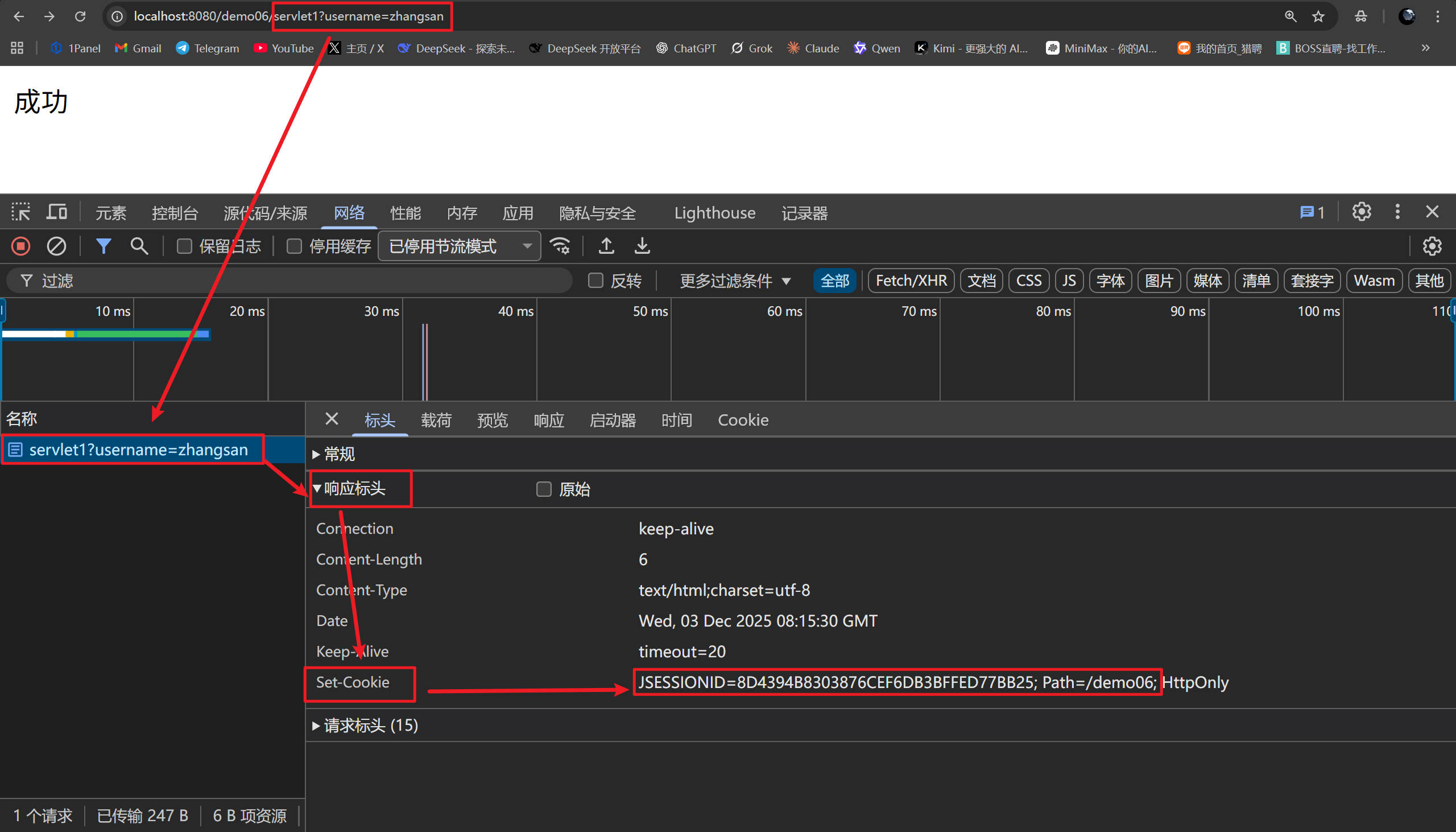Toggle the device emulation toolbar
This screenshot has width=1456, height=832.
pyautogui.click(x=56, y=212)
